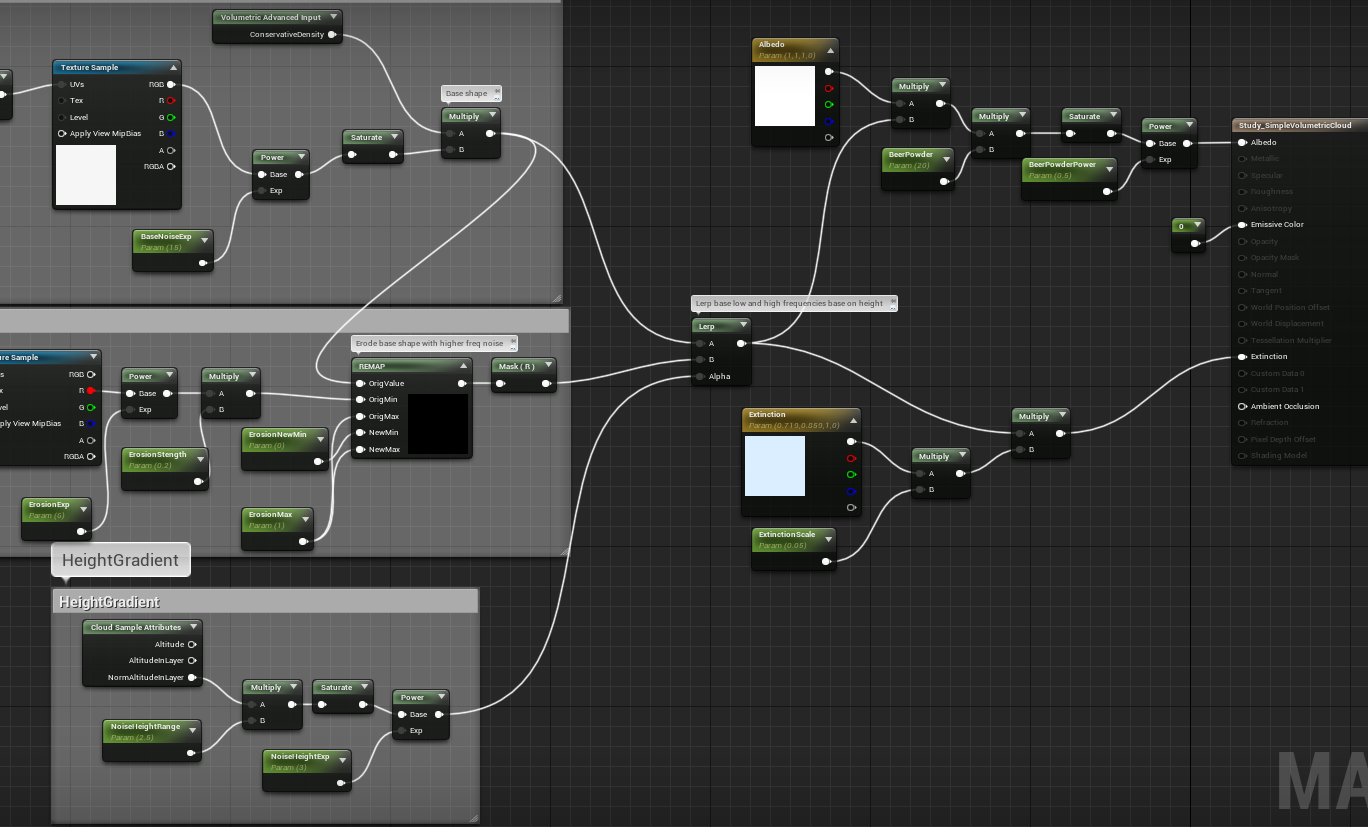Click the Lerp node Alpha input pin
Viewport: 1368px width, 827px height.
699,377
